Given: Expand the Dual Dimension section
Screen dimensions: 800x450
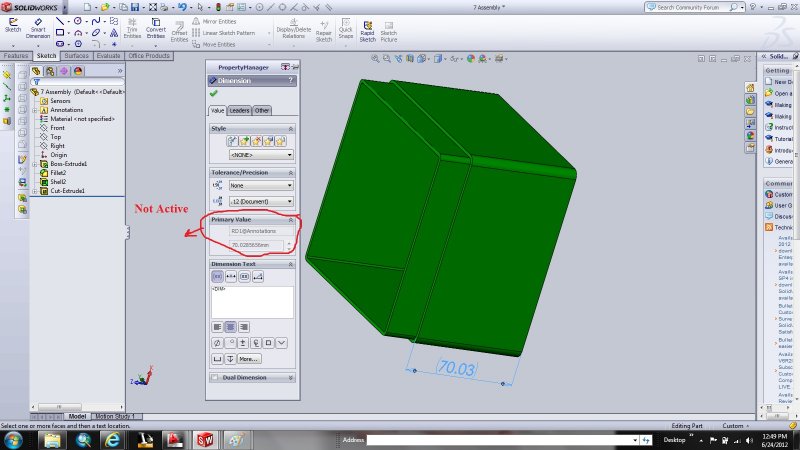Looking at the screenshot, I should click(290, 378).
